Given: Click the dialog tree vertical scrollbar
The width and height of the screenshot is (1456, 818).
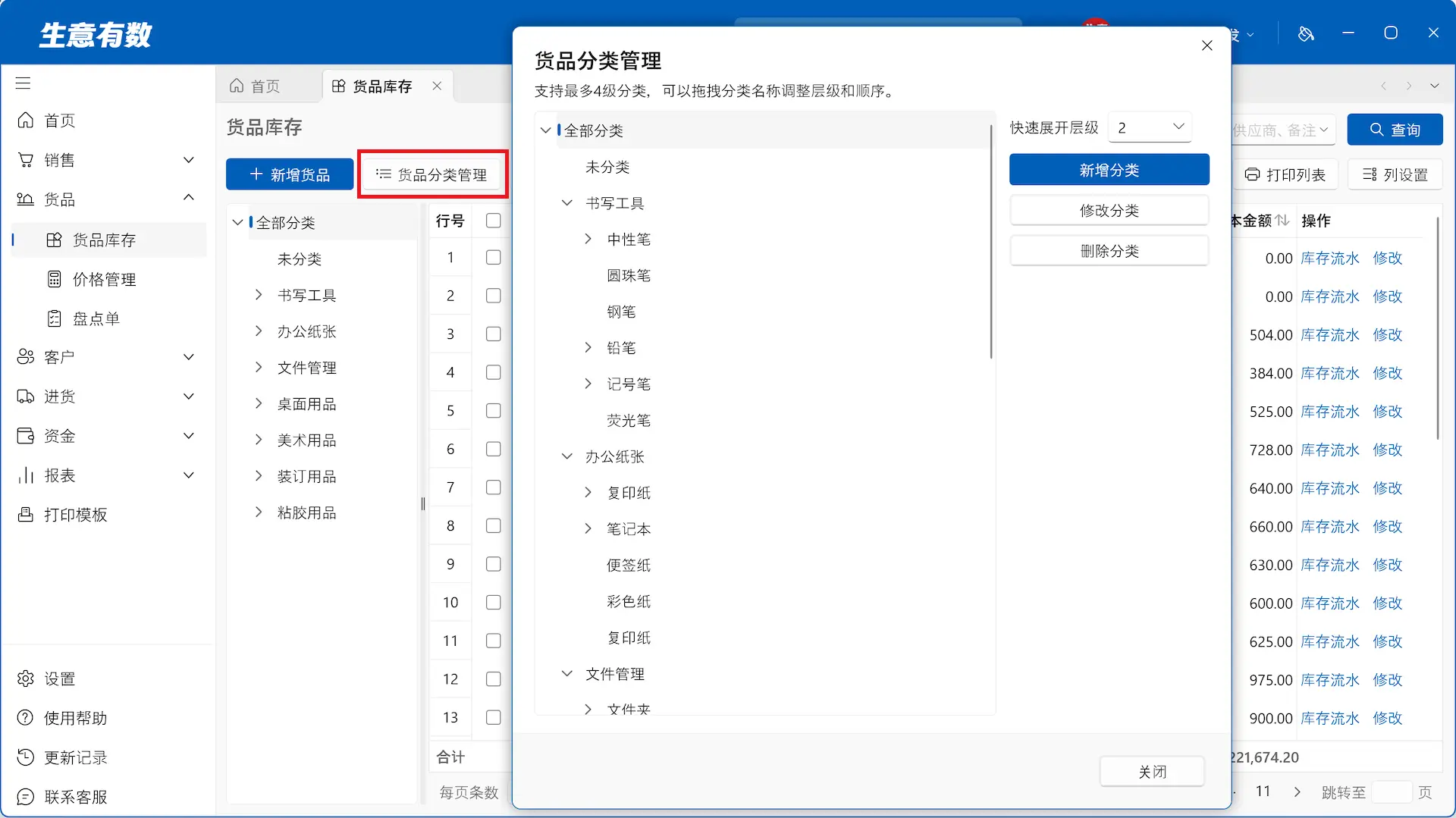Looking at the screenshot, I should (x=990, y=241).
